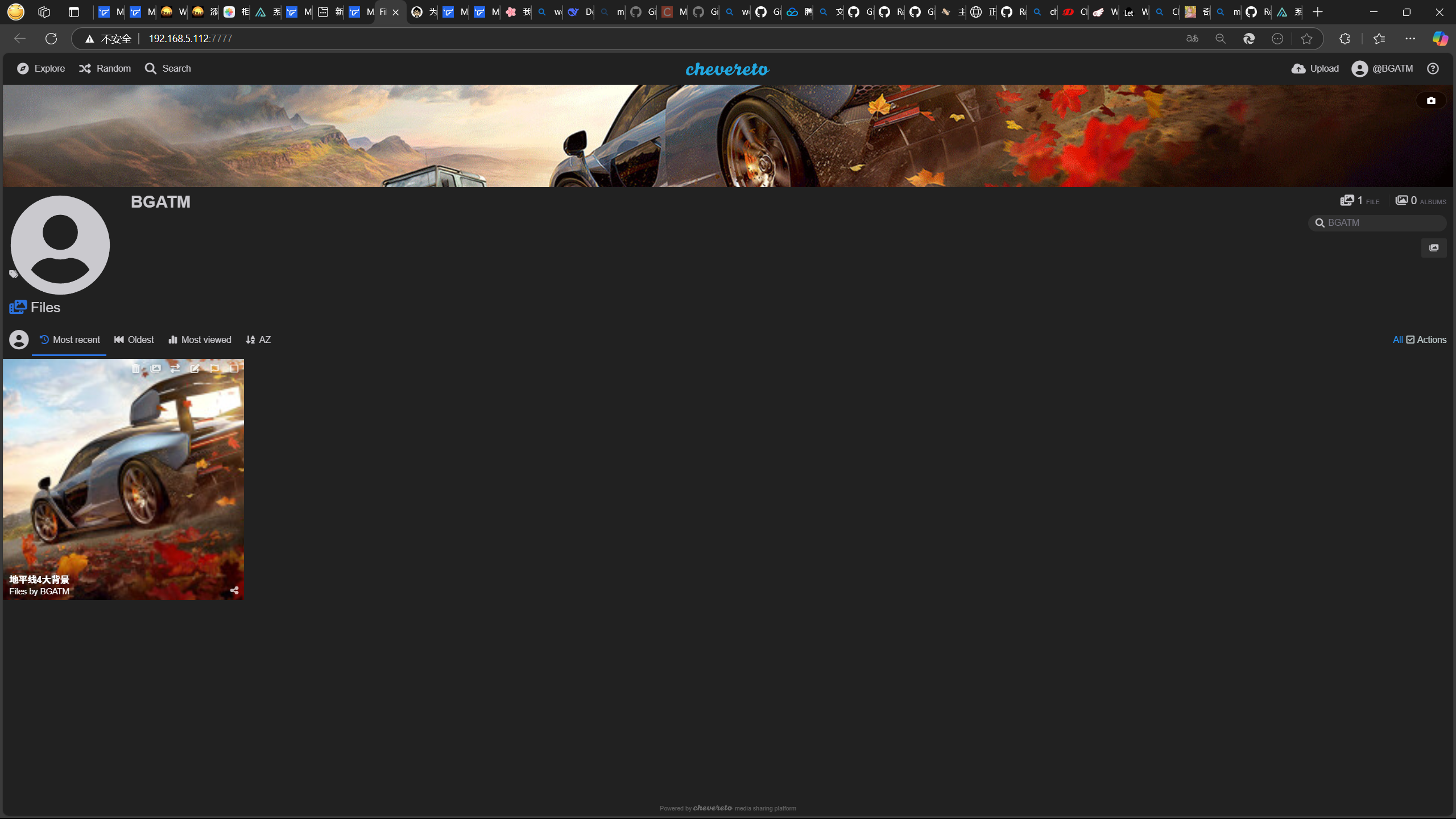Click the BGATM profile name heading

[160, 202]
